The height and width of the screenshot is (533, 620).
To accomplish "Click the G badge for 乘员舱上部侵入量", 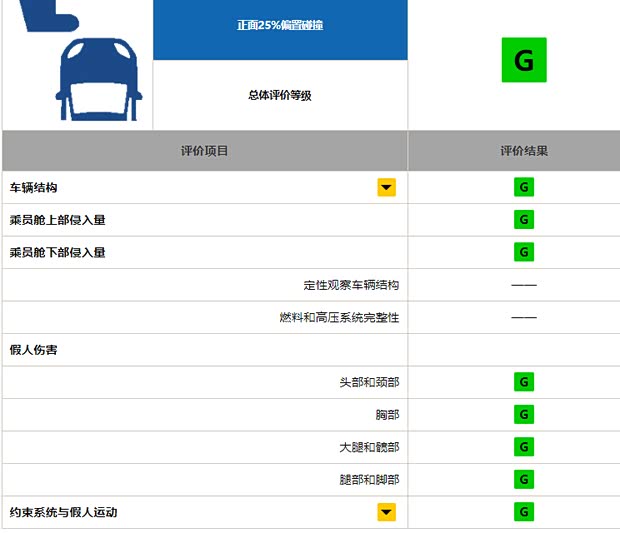I will coord(523,220).
